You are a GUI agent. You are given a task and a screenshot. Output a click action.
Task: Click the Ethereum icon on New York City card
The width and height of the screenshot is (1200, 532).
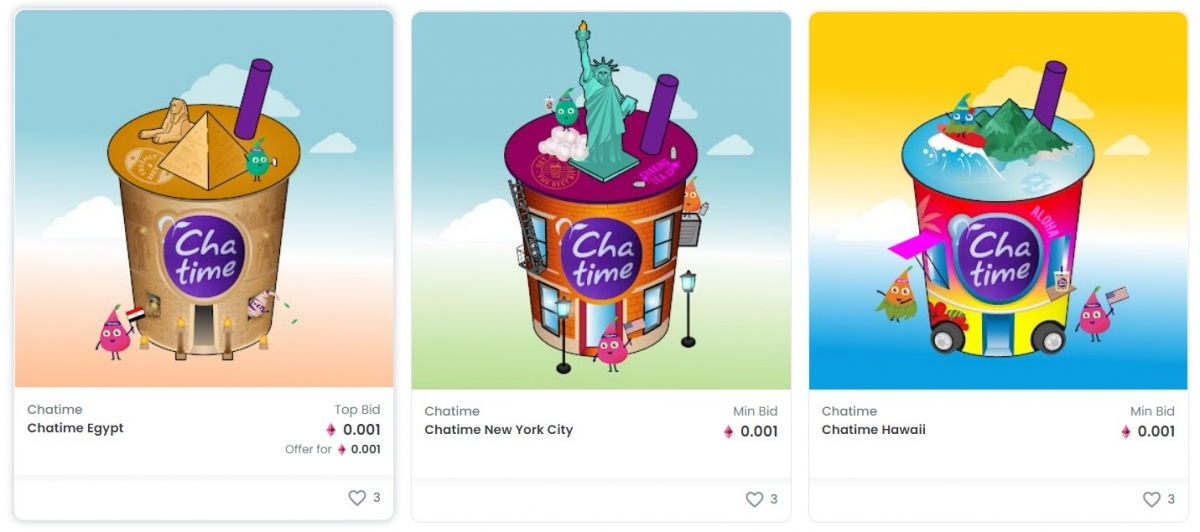(x=728, y=432)
